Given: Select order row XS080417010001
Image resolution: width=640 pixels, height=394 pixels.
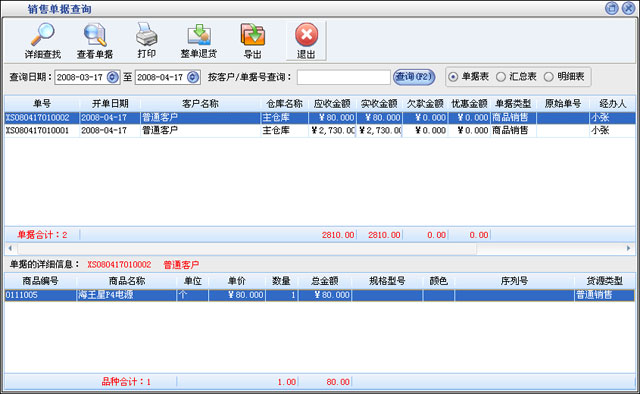Looking at the screenshot, I should pos(320,131).
